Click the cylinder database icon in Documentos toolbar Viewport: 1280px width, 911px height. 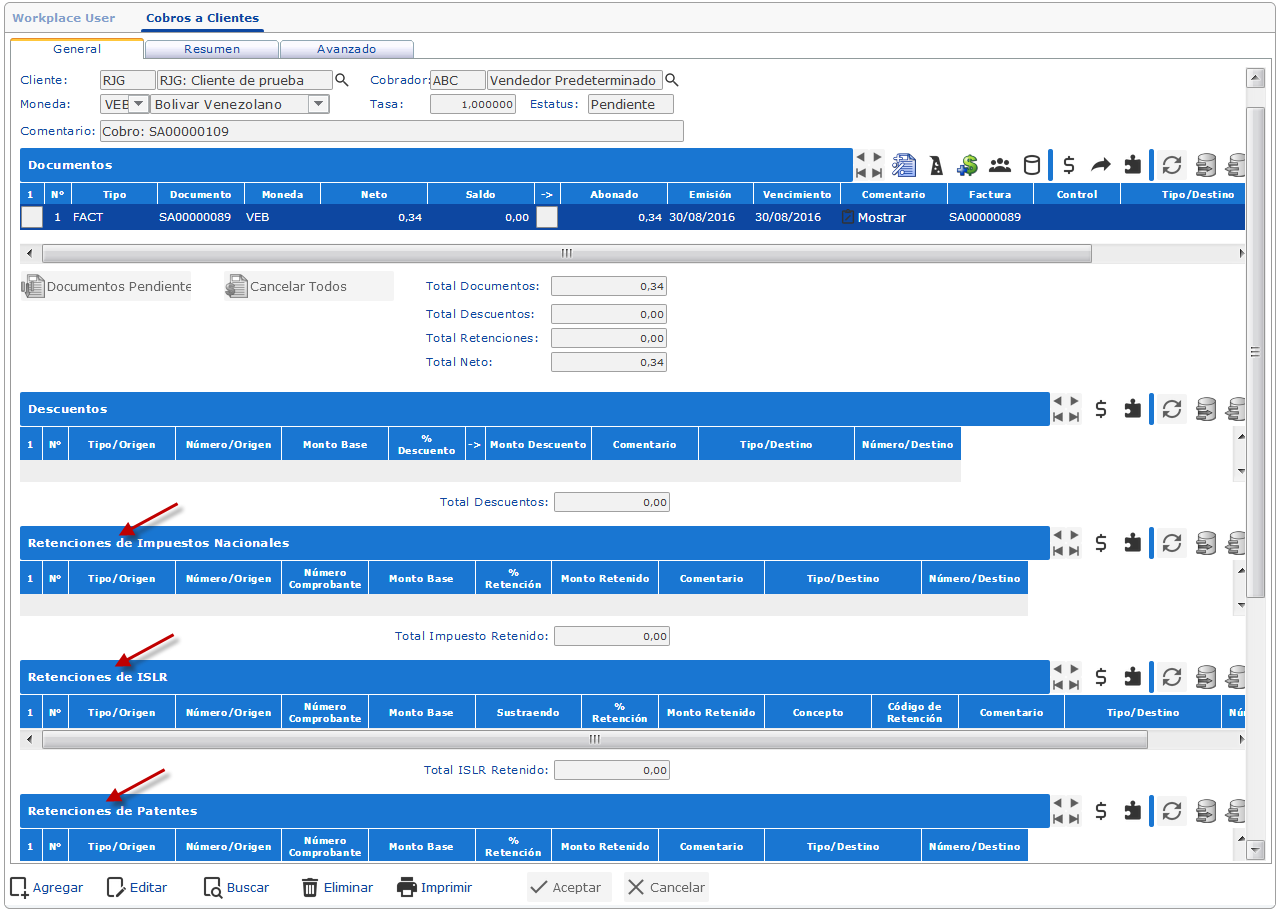point(1031,165)
